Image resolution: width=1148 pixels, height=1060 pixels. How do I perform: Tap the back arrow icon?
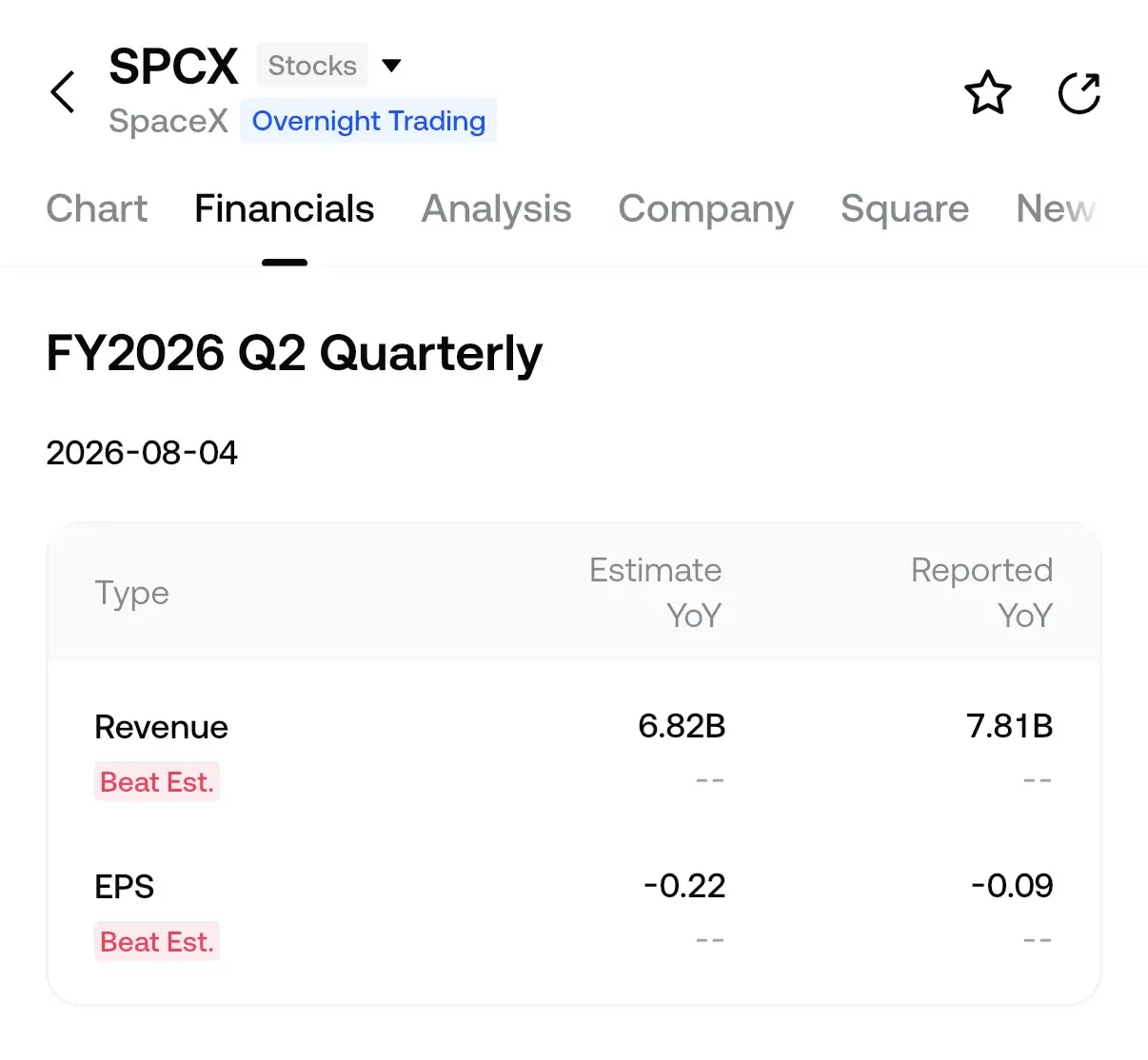pos(63,92)
